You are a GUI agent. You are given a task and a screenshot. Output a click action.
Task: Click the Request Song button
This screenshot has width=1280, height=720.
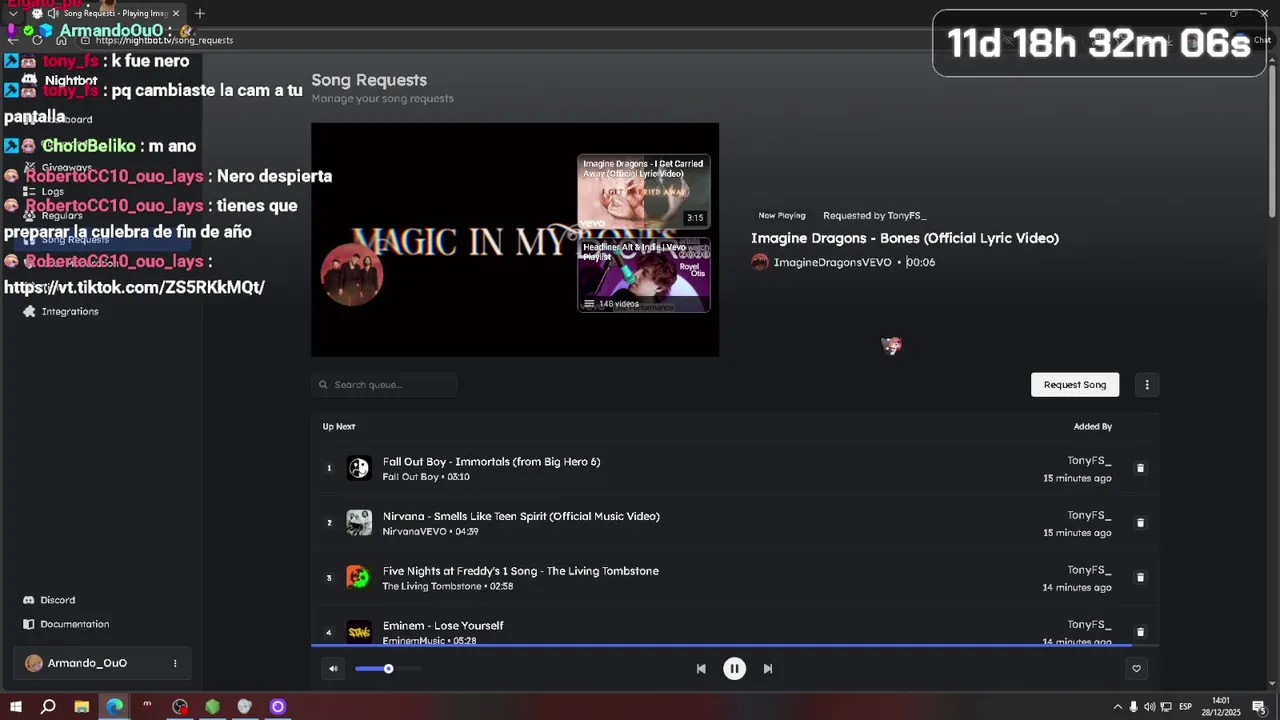(x=1075, y=385)
